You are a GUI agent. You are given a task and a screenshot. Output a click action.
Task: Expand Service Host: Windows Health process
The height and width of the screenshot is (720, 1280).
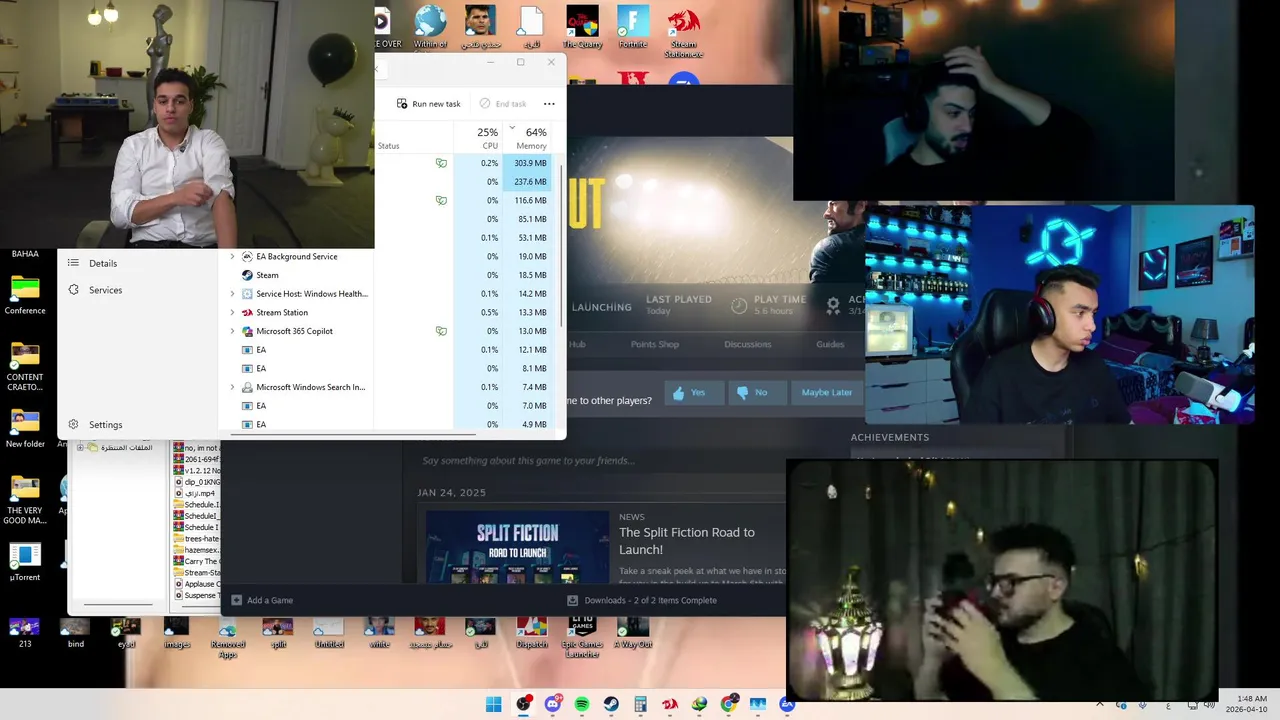tap(233, 294)
